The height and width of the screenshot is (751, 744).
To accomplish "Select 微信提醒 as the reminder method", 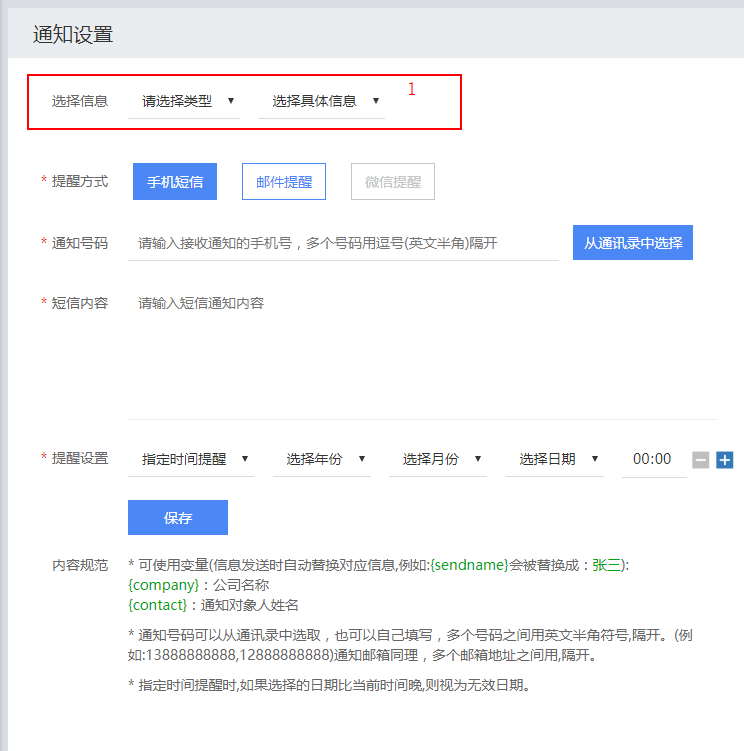I will 393,182.
